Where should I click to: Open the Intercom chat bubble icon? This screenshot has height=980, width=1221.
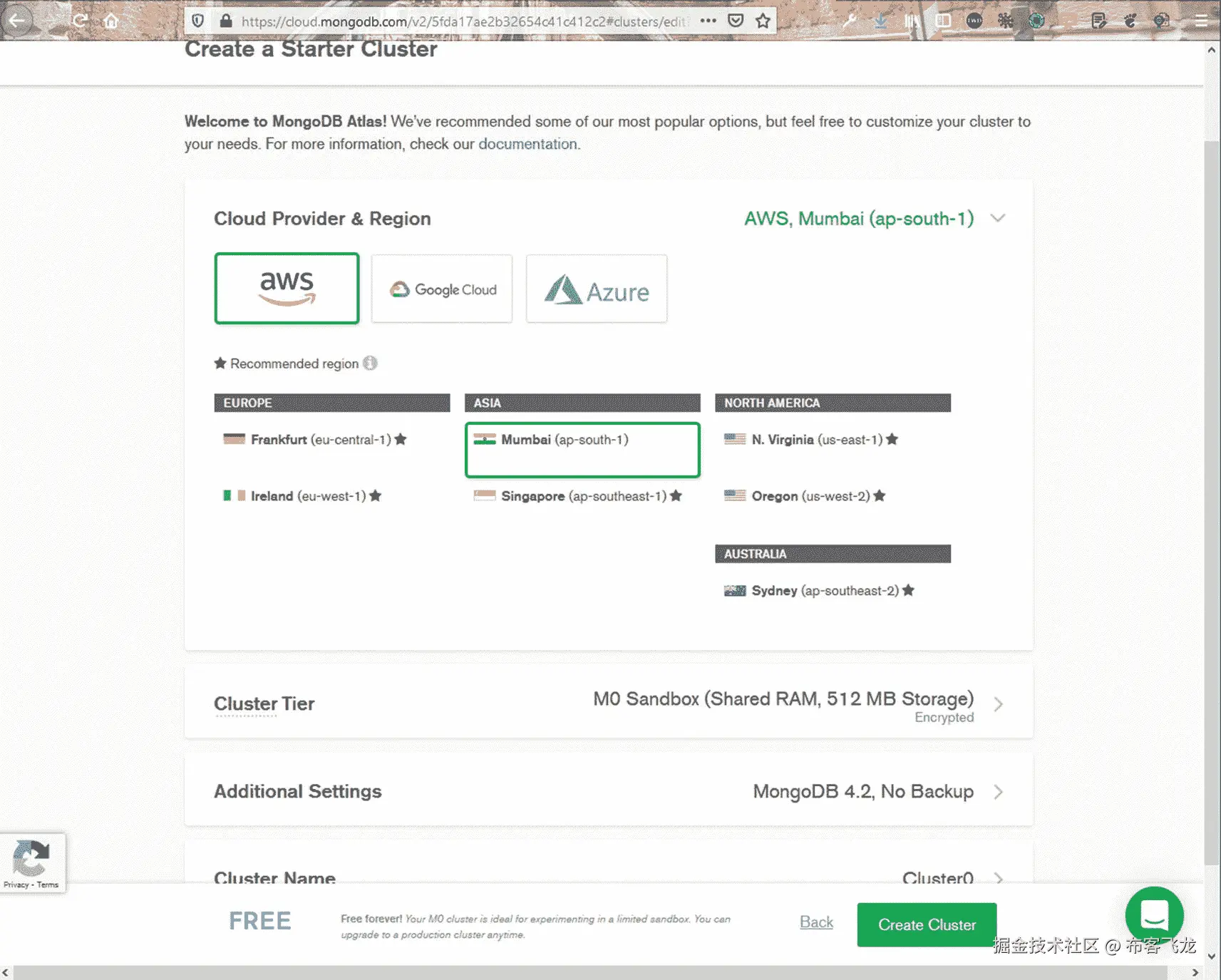click(x=1154, y=915)
